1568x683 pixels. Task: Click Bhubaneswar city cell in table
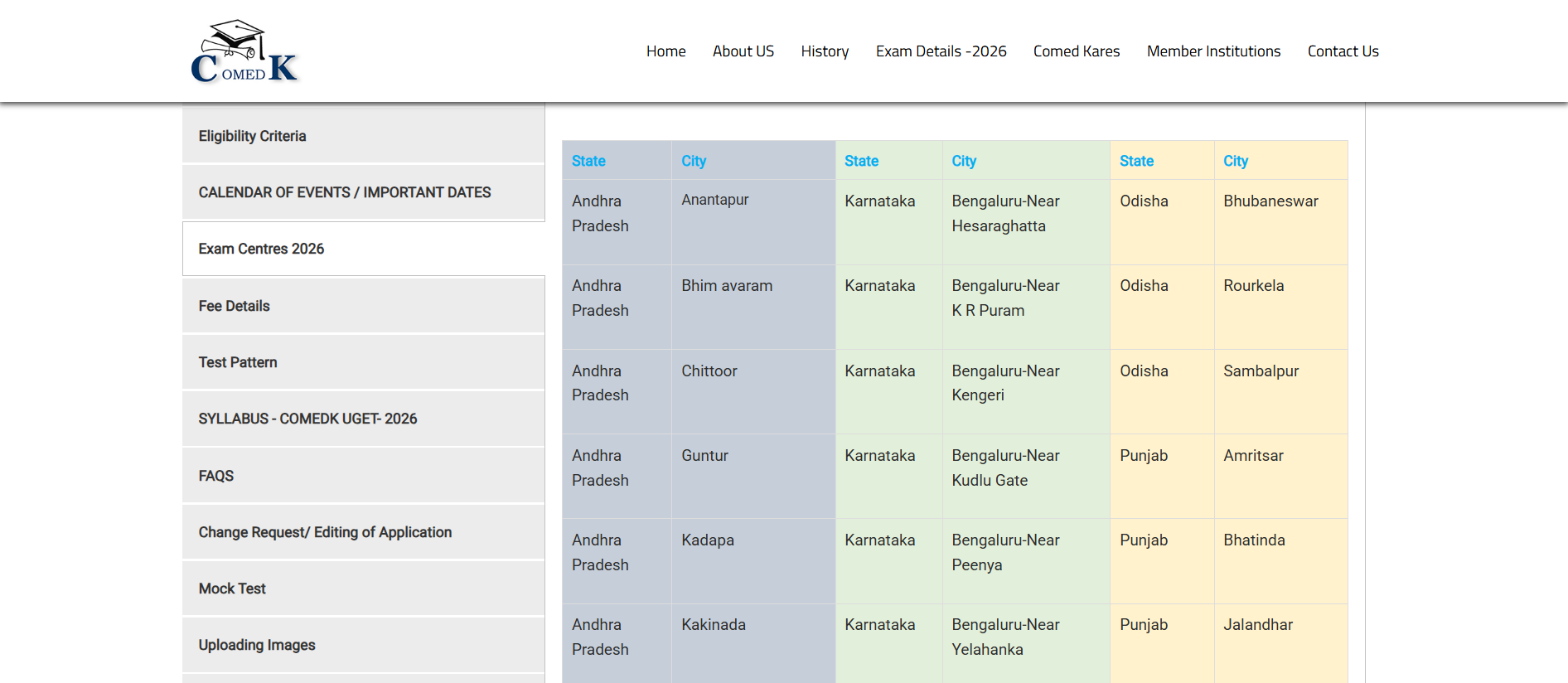click(x=1270, y=201)
